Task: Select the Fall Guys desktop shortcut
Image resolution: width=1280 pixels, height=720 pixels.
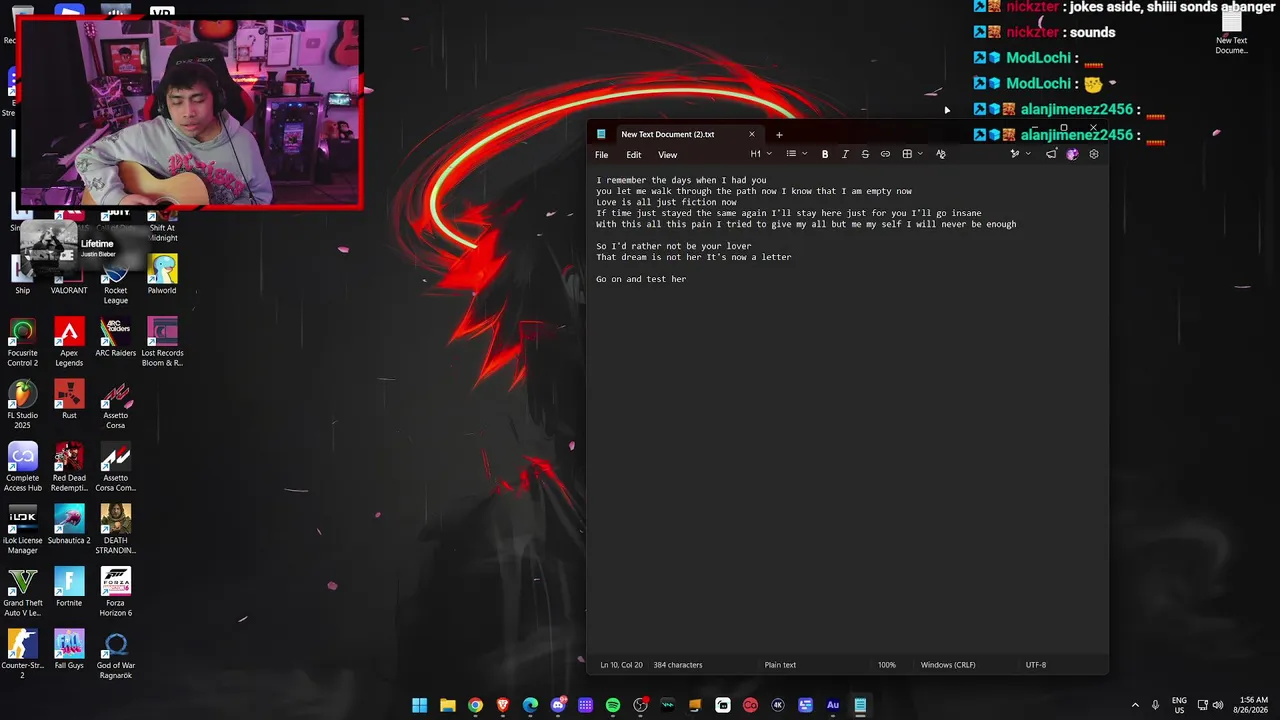Action: (x=69, y=650)
